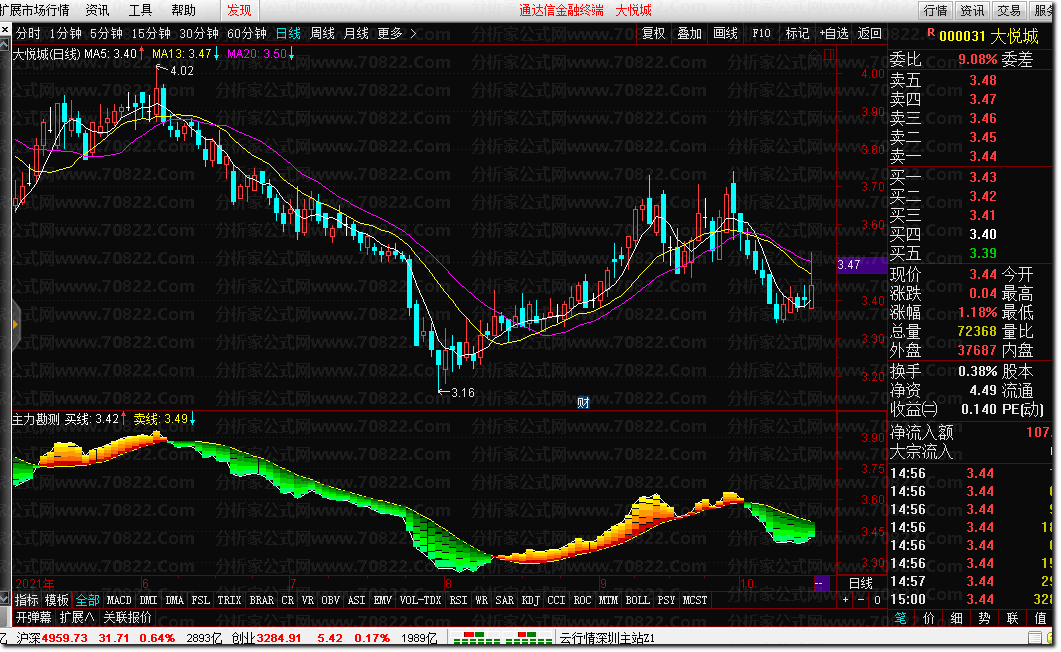The height and width of the screenshot is (652, 1061).
Task: Click the 返回 back button
Action: click(870, 33)
